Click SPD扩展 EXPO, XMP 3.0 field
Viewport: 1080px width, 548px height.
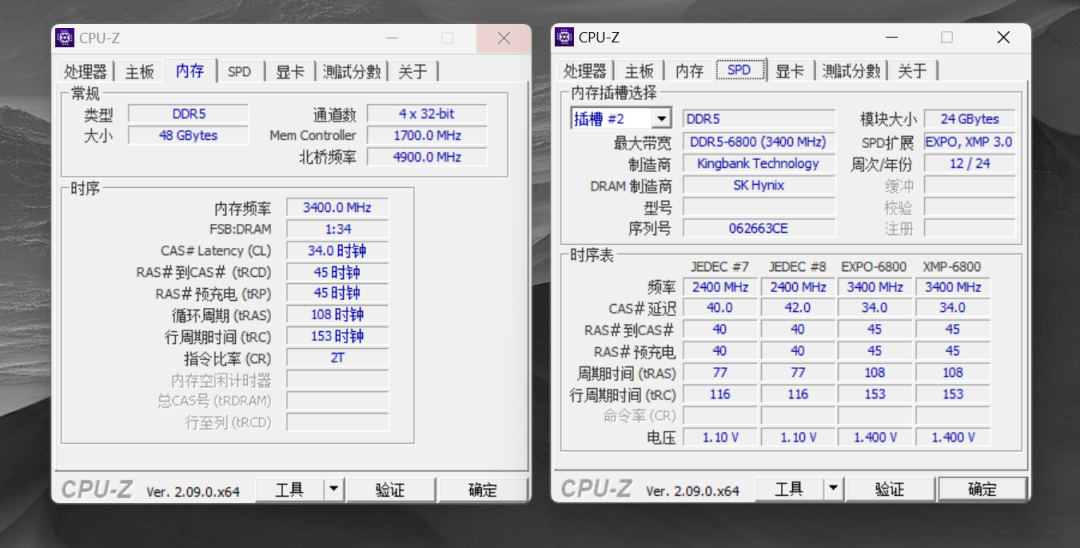point(970,143)
